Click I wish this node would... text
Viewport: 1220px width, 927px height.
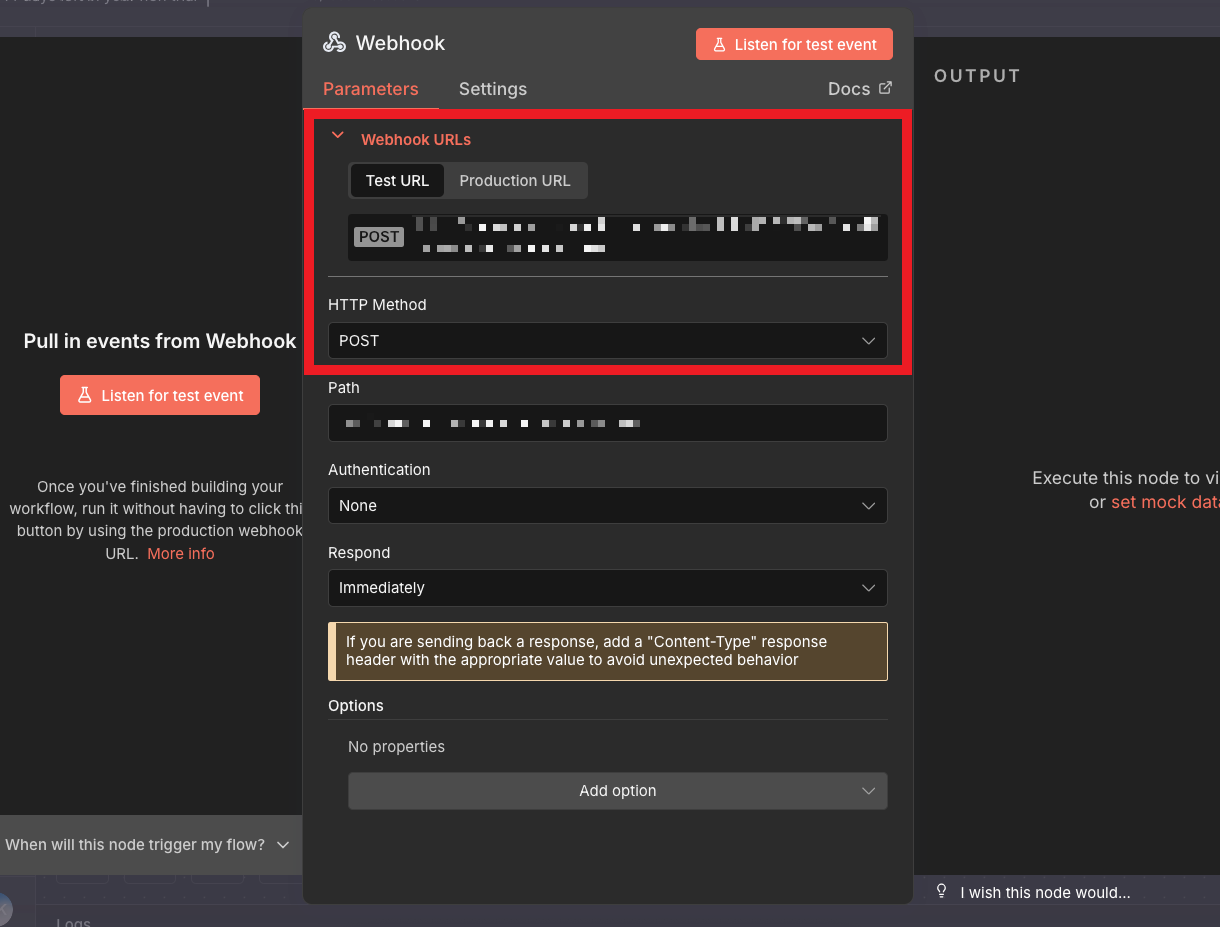point(1045,893)
